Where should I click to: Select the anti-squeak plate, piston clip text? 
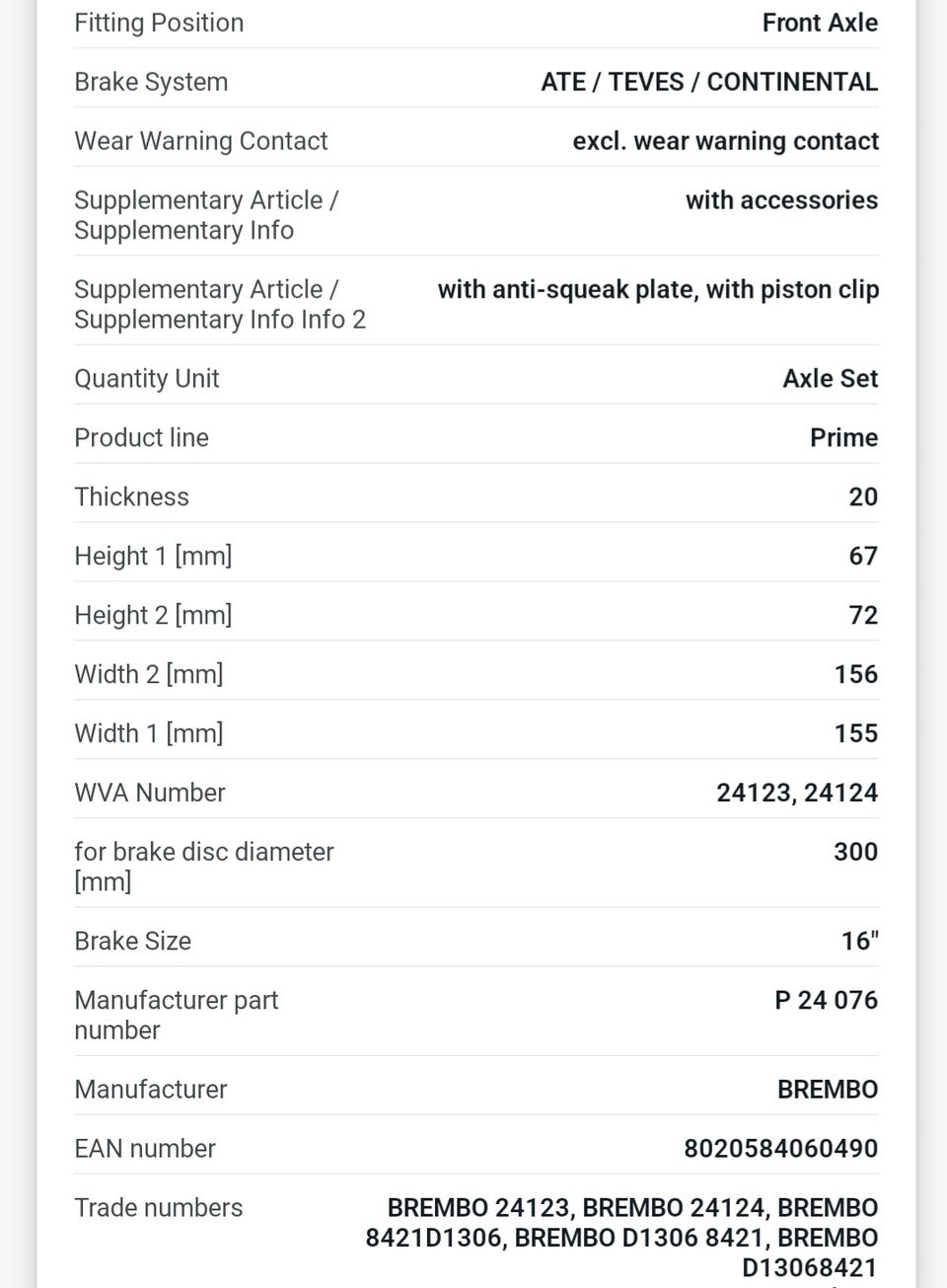point(659,289)
